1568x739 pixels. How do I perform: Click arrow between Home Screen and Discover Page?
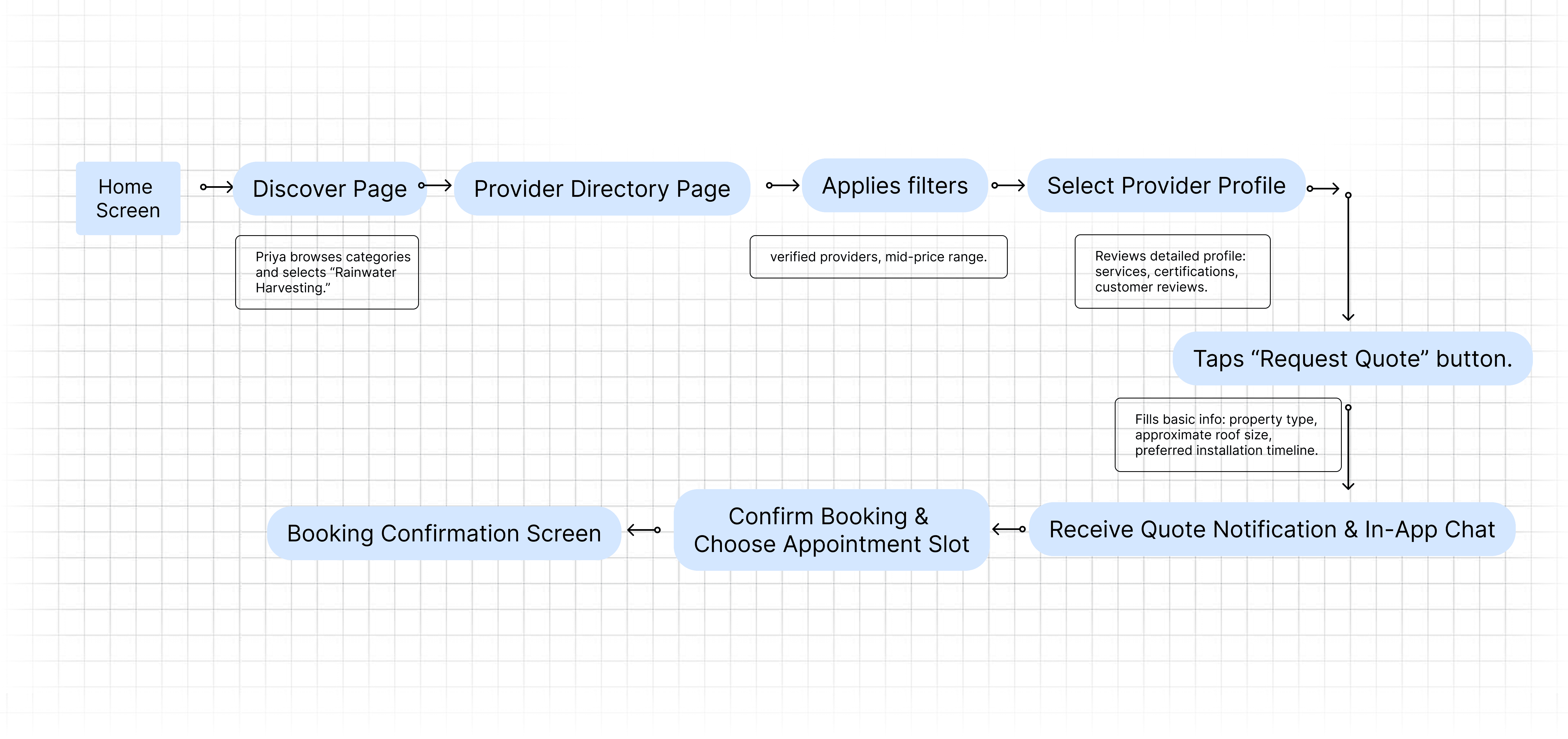(x=217, y=188)
